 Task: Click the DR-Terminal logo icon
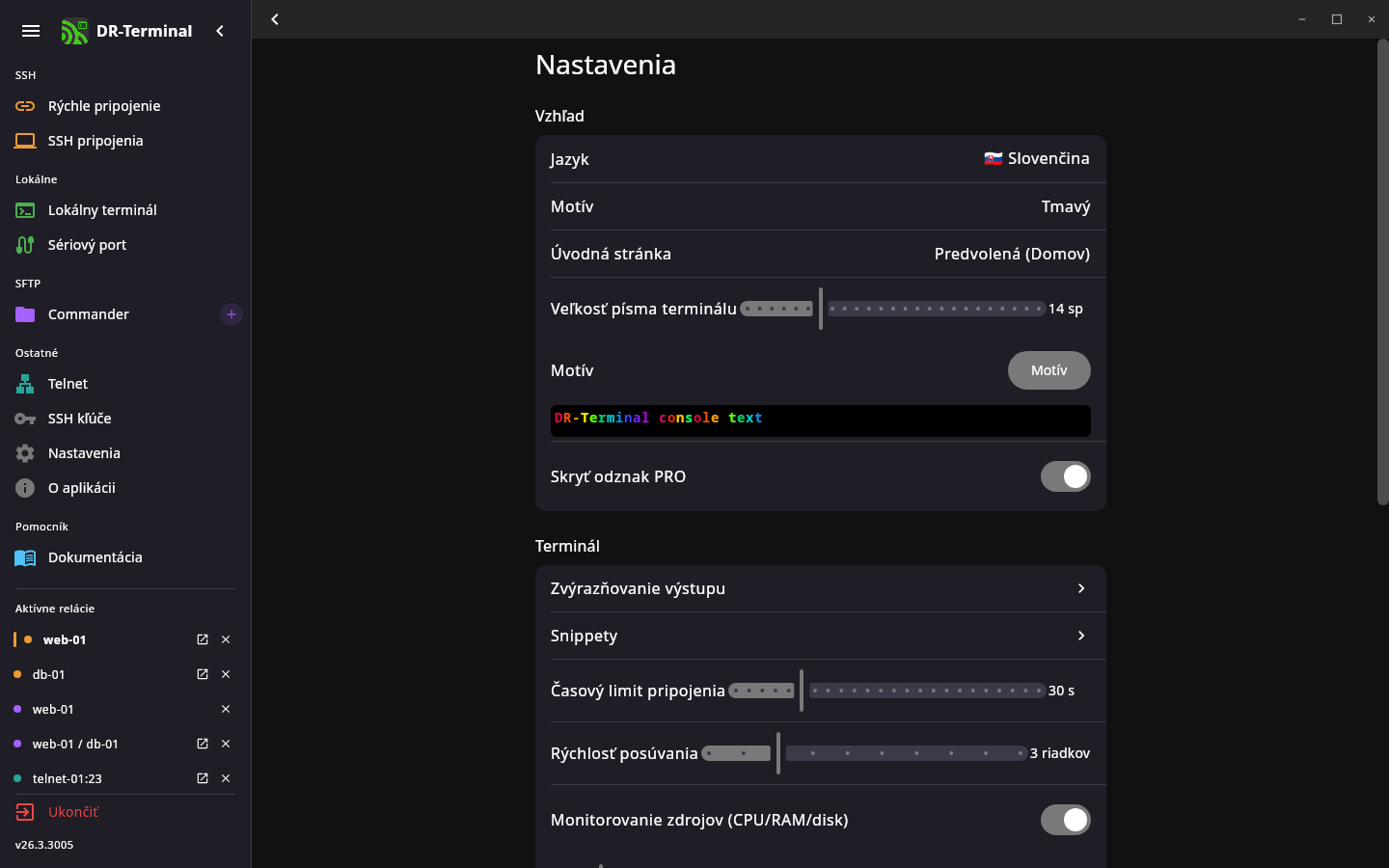(x=74, y=31)
